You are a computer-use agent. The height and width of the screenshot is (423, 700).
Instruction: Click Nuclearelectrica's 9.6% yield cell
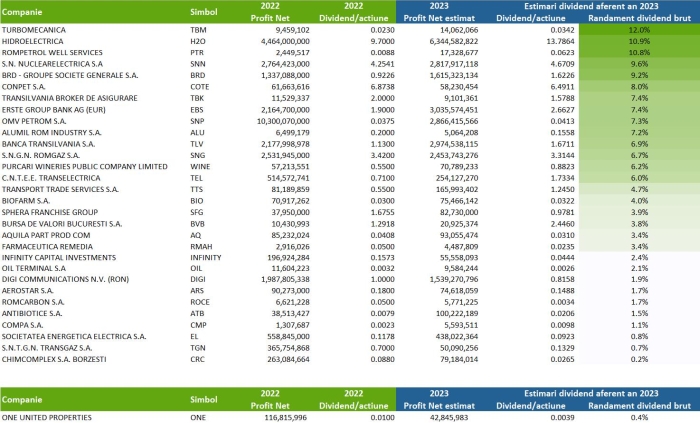tap(639, 64)
